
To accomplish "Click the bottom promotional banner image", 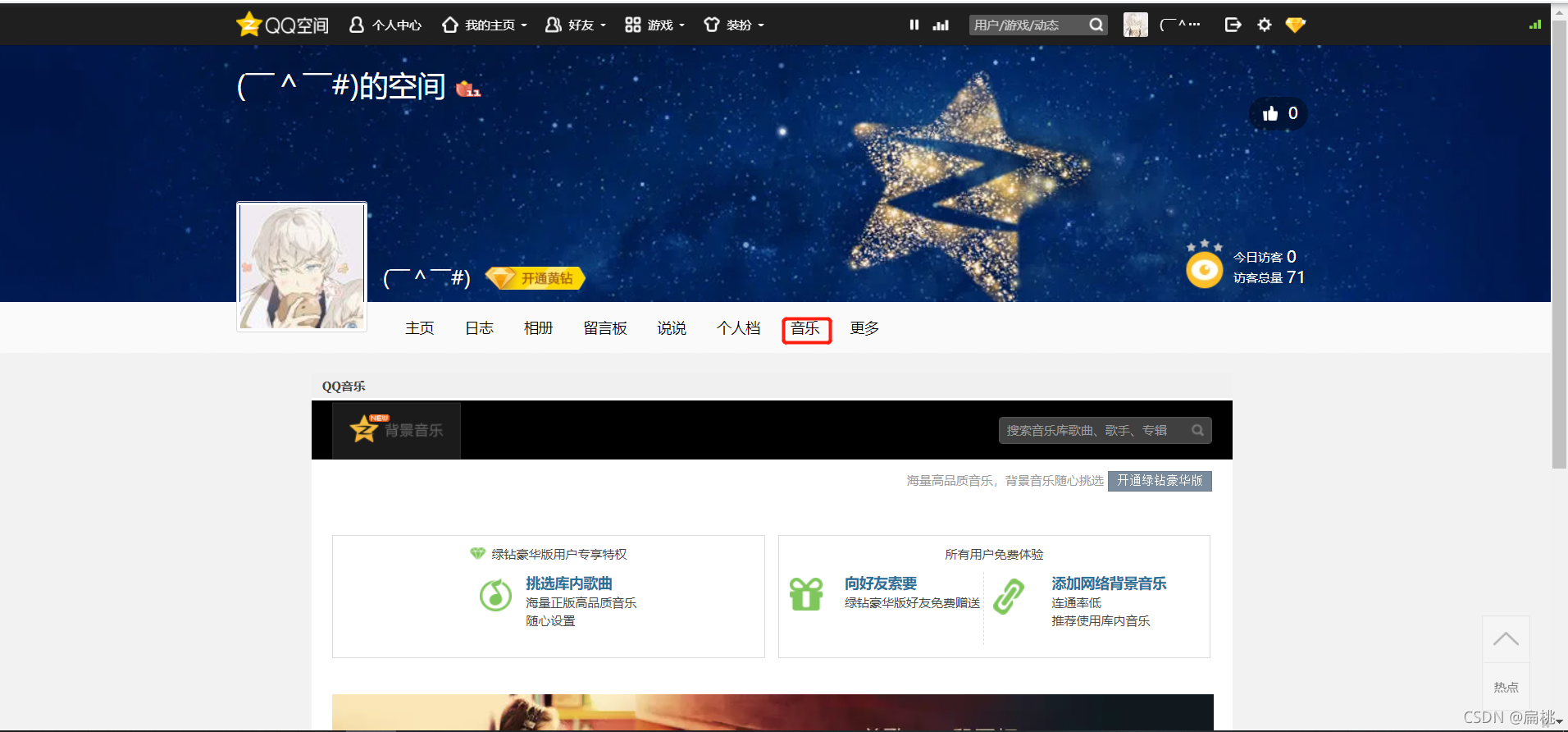I will 773,712.
